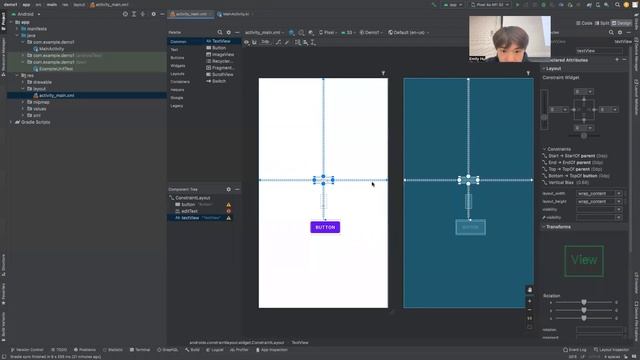Switch to Design view mode
Screen dimensions: 640x360
pyautogui.click(x=622, y=23)
